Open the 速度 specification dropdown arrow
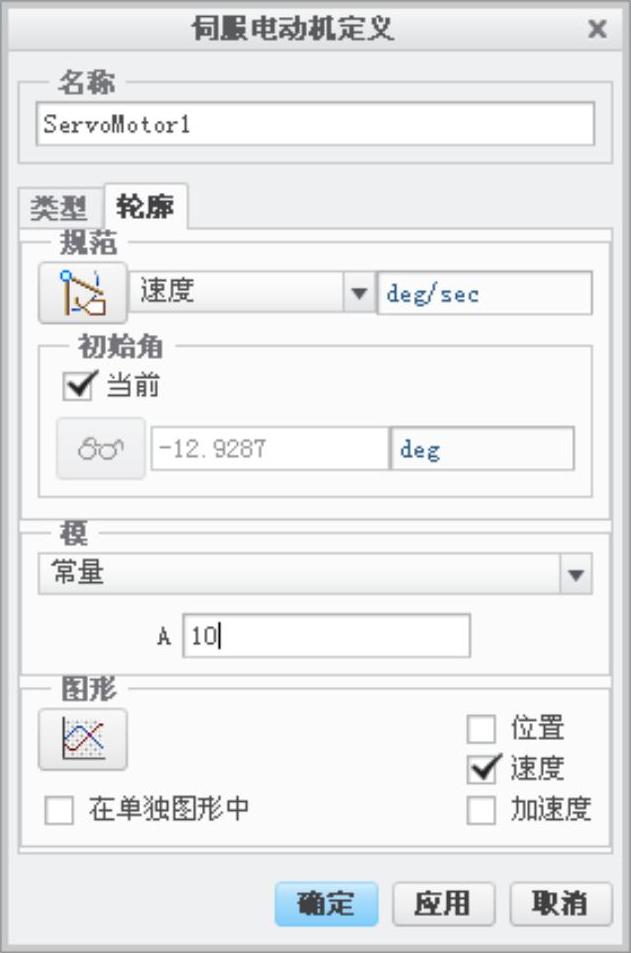The image size is (631, 953). click(x=359, y=293)
